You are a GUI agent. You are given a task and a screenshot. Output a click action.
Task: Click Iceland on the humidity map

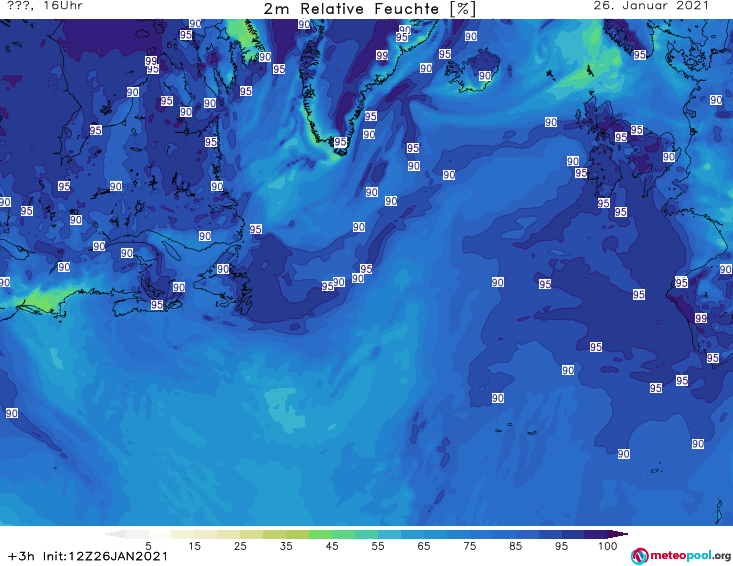click(472, 72)
